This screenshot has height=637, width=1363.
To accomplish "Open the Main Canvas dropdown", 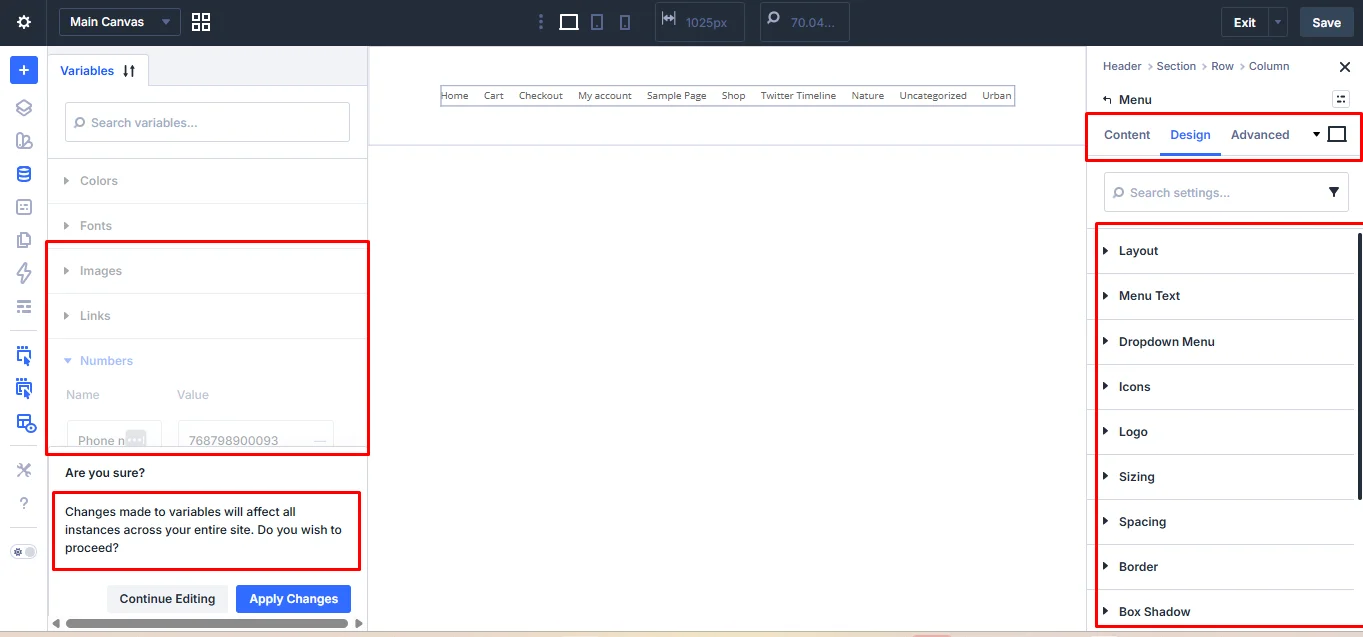I will click(120, 22).
